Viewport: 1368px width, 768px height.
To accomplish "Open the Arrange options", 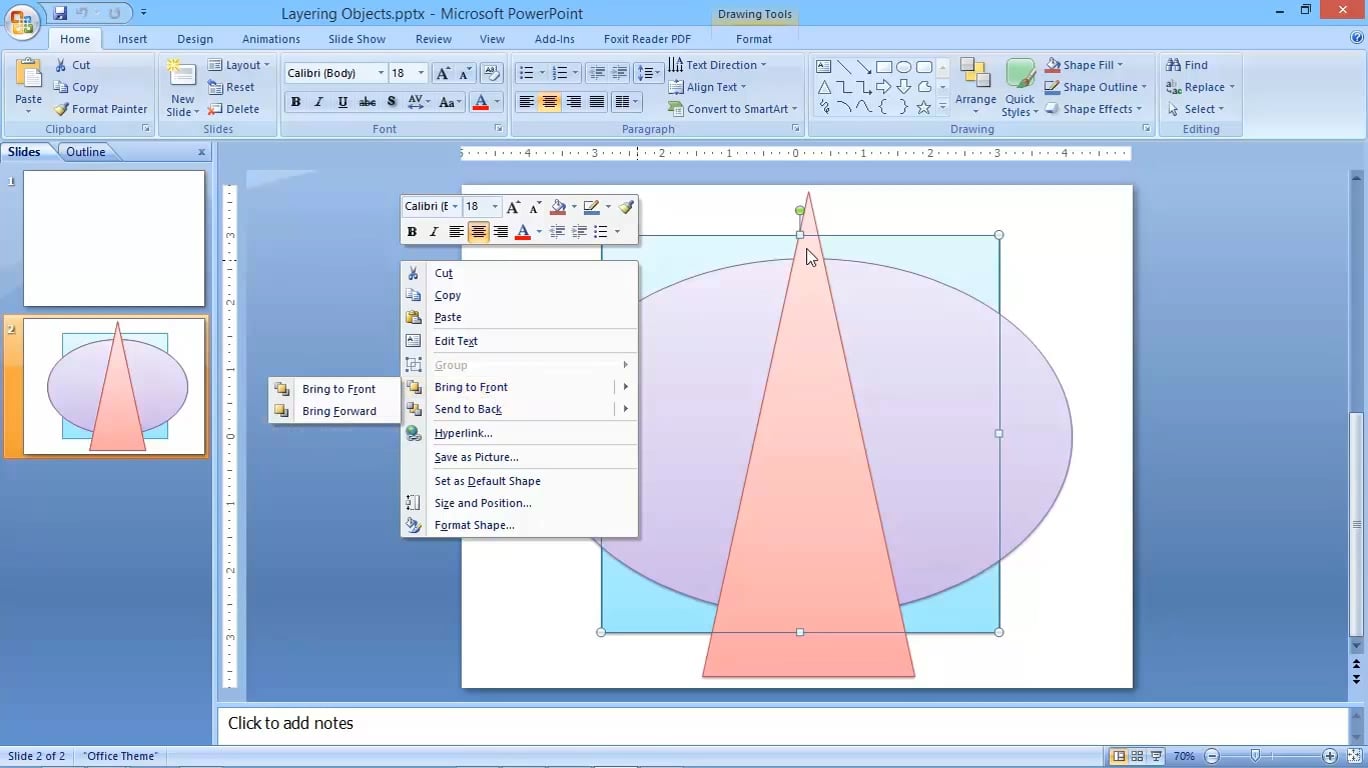I will (975, 88).
